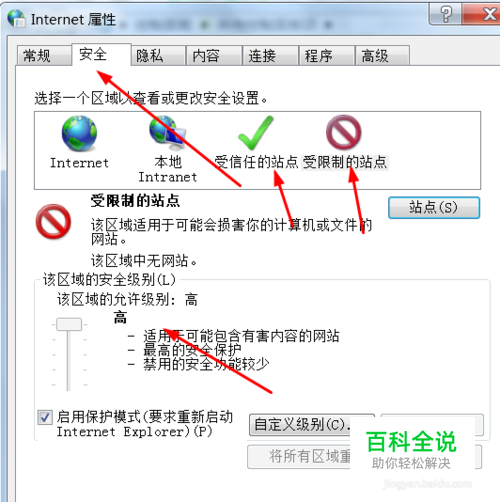Open the 站点(S) button
The width and height of the screenshot is (500, 502).
click(x=434, y=208)
